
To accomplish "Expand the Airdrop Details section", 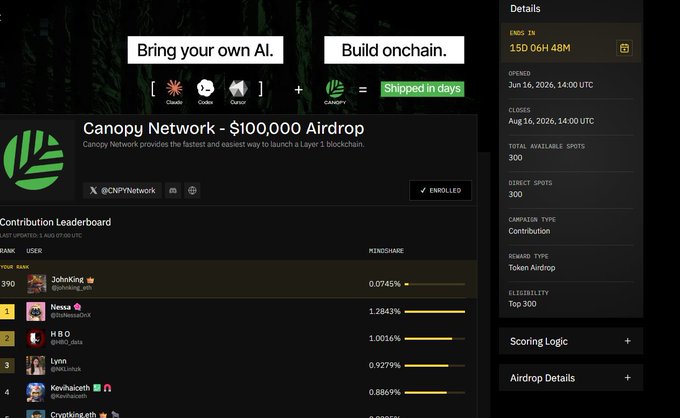I will 571,378.
